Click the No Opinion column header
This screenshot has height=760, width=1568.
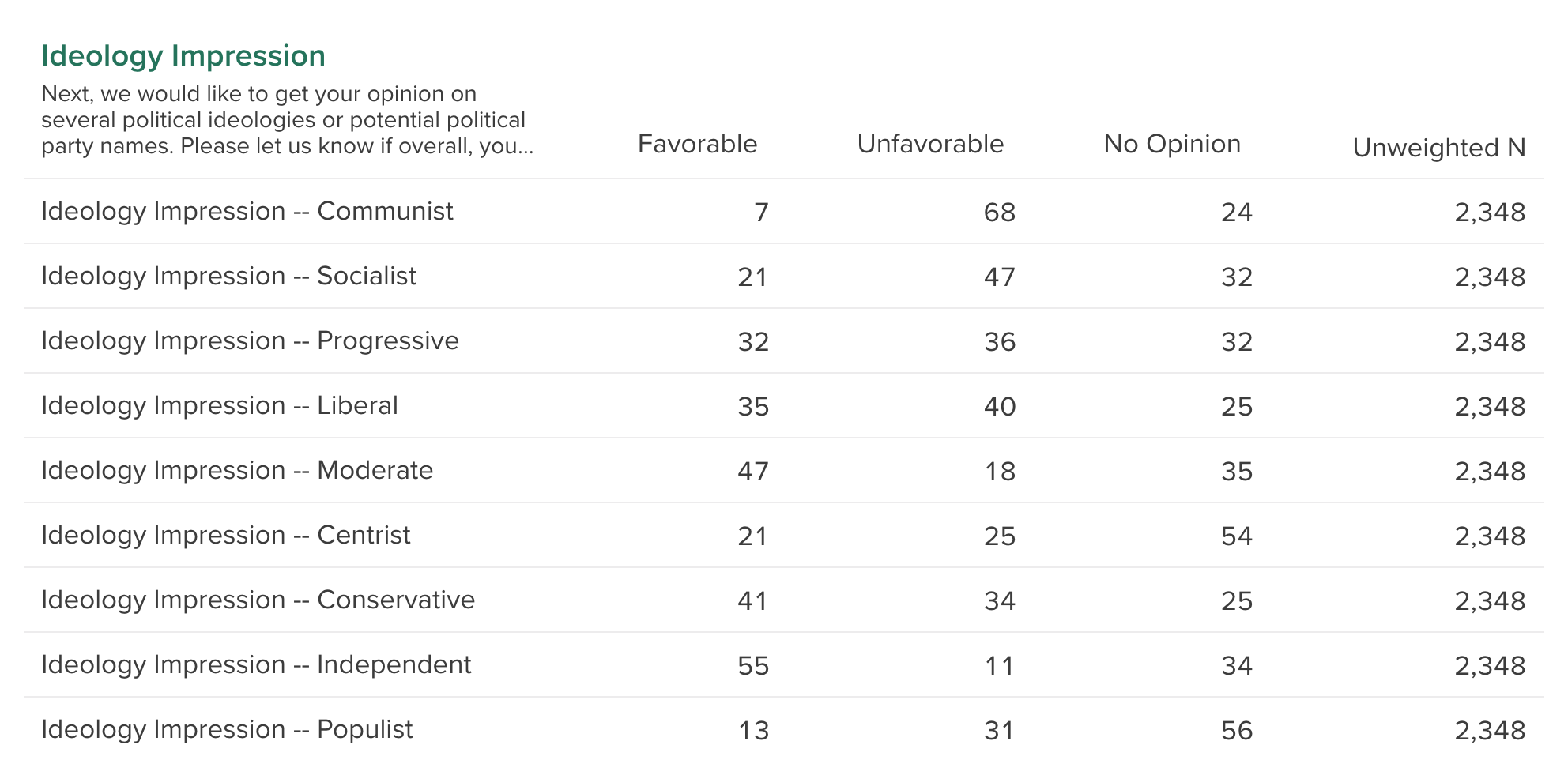click(x=1171, y=144)
